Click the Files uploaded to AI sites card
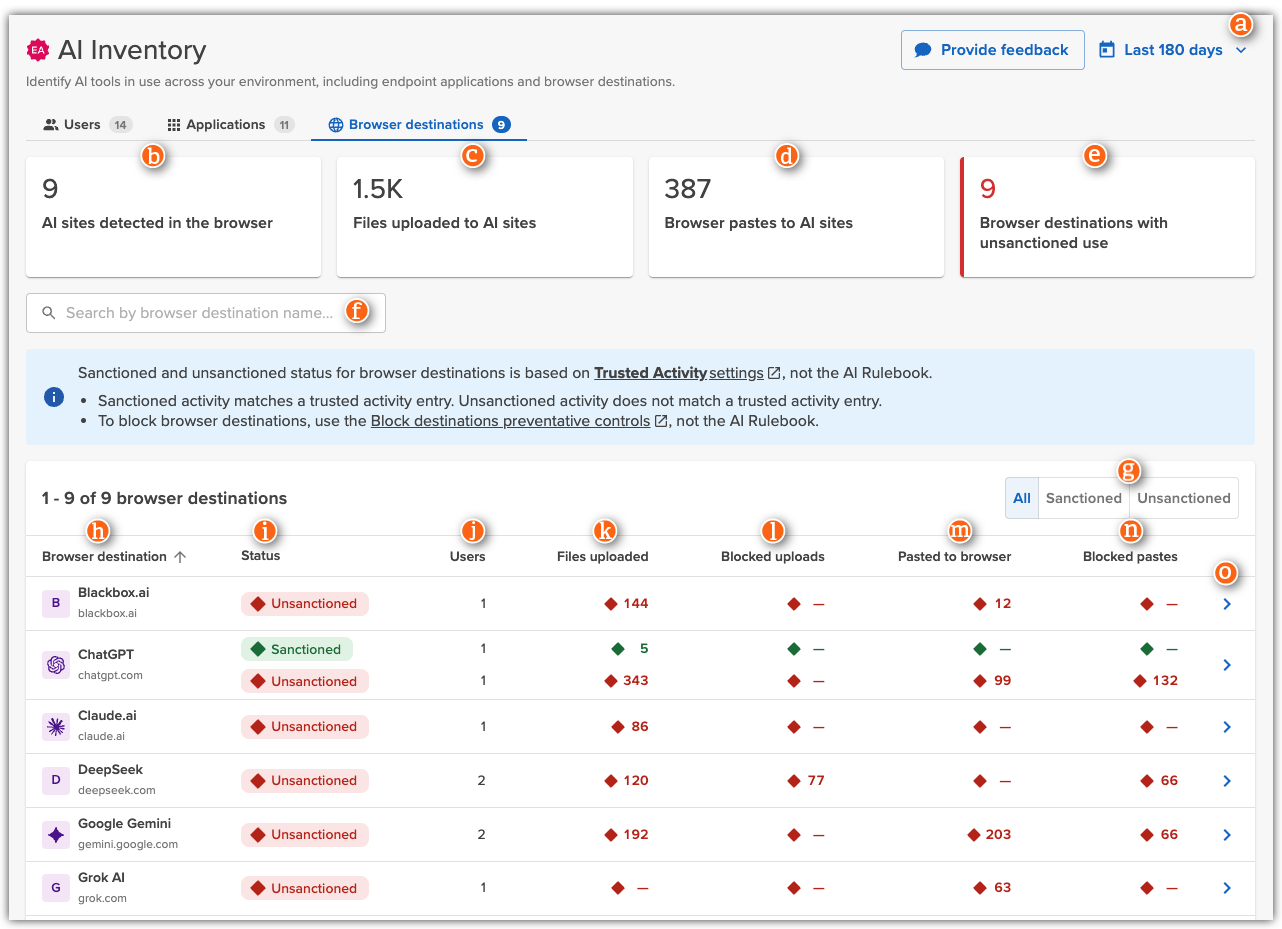The height and width of the screenshot is (929, 1282). [x=485, y=217]
